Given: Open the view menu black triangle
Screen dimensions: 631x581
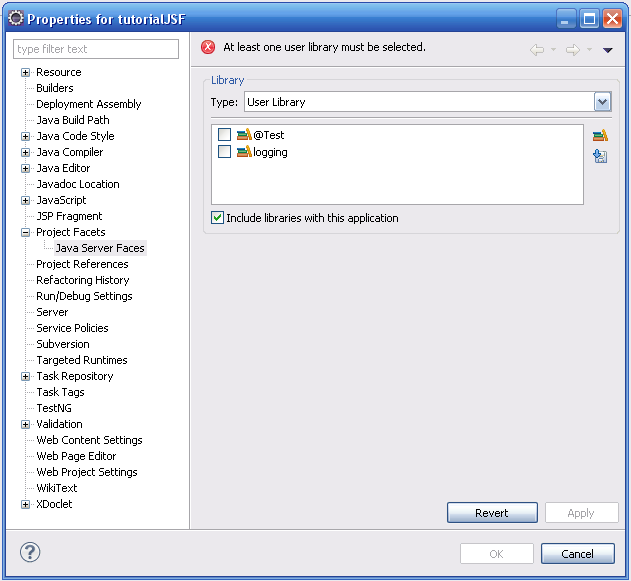Looking at the screenshot, I should point(608,50).
